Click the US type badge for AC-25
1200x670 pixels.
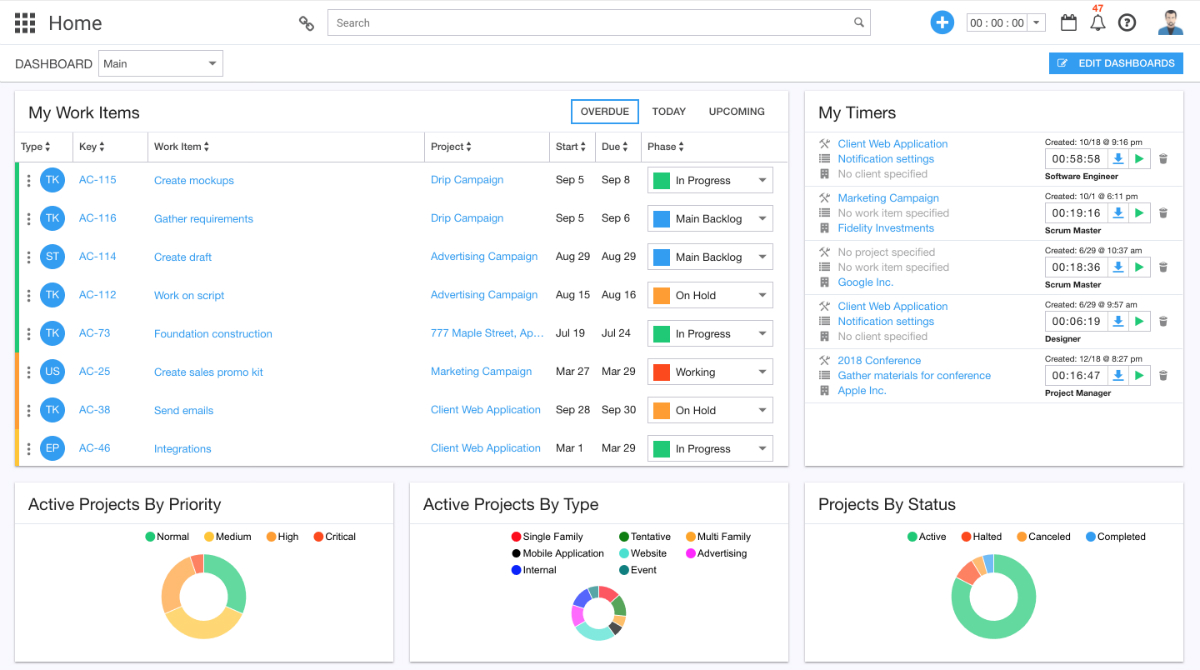pos(53,371)
